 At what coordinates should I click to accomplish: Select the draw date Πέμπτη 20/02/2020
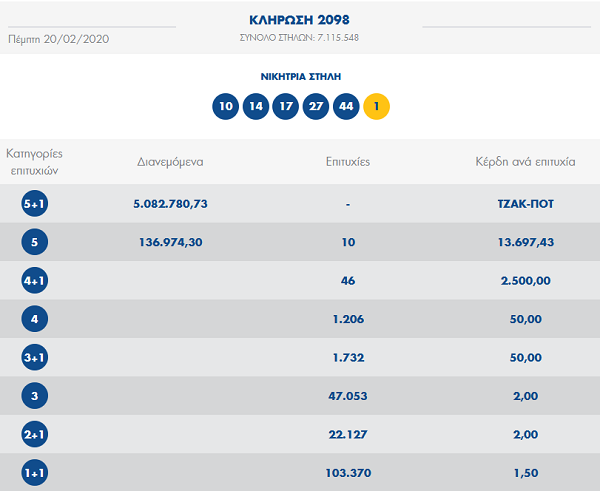point(58,38)
